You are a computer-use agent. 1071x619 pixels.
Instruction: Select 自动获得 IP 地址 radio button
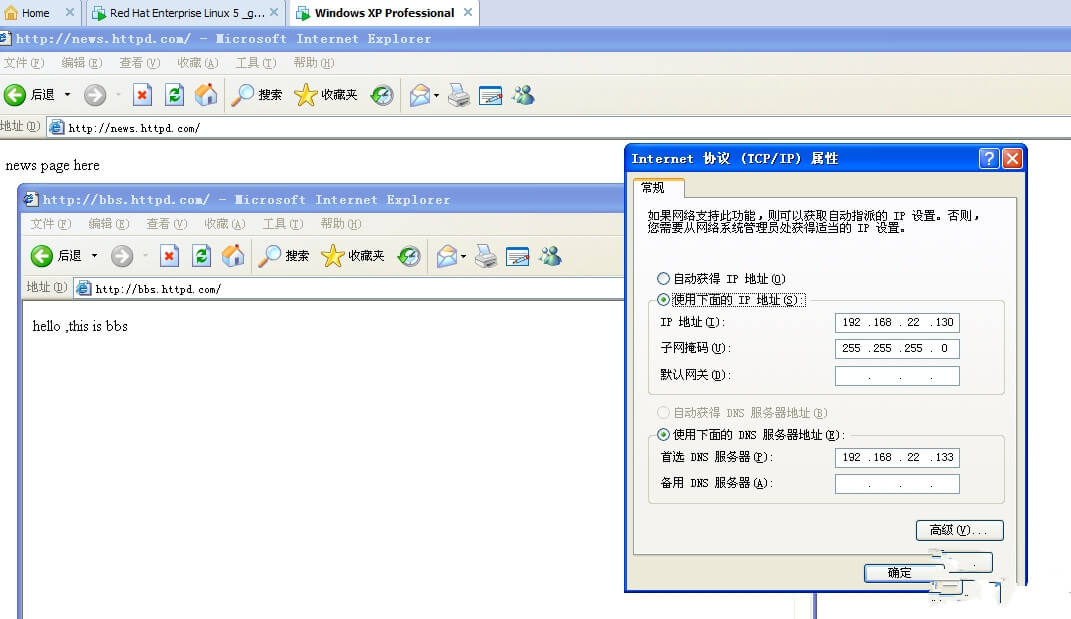tap(663, 279)
